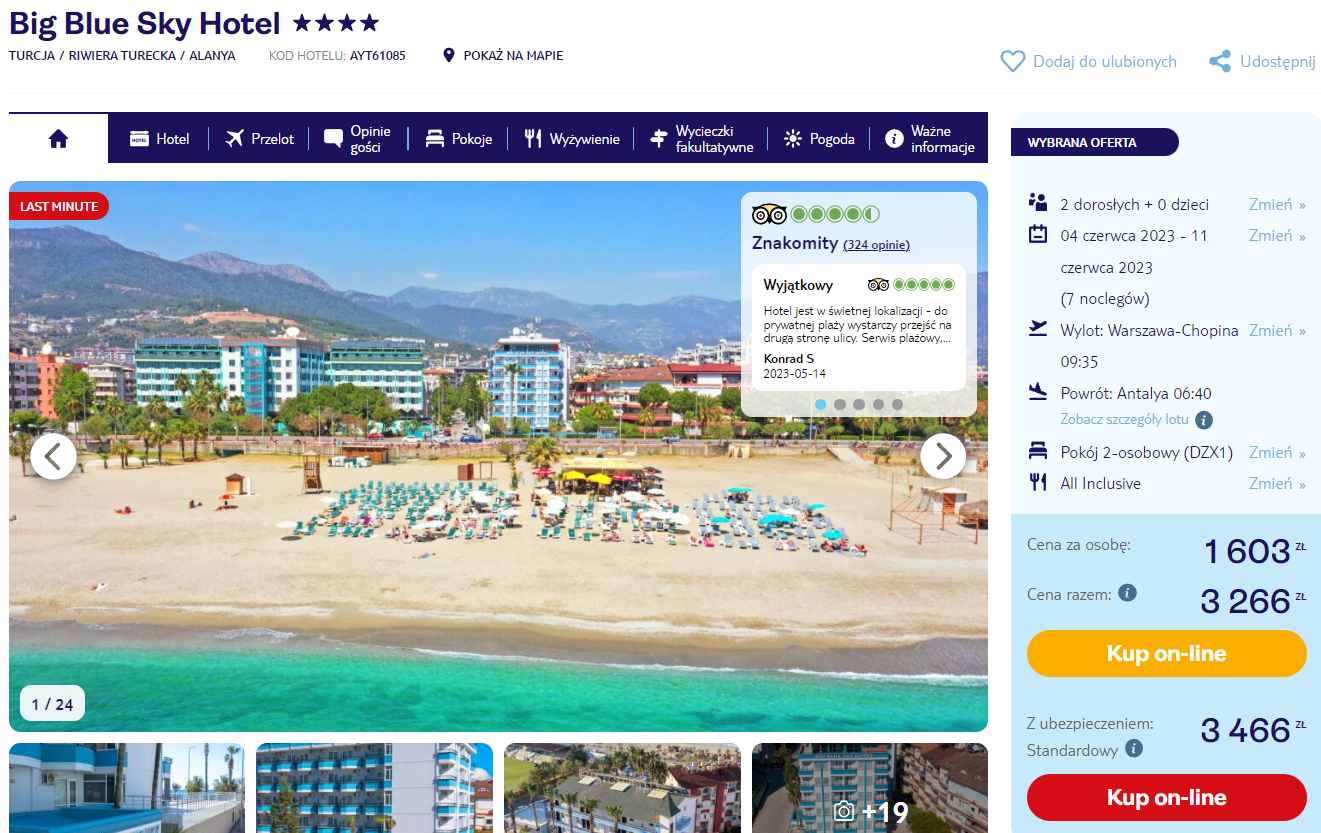The height and width of the screenshot is (833, 1321).
Task: Click the heart favorites icon
Action: [x=1013, y=62]
